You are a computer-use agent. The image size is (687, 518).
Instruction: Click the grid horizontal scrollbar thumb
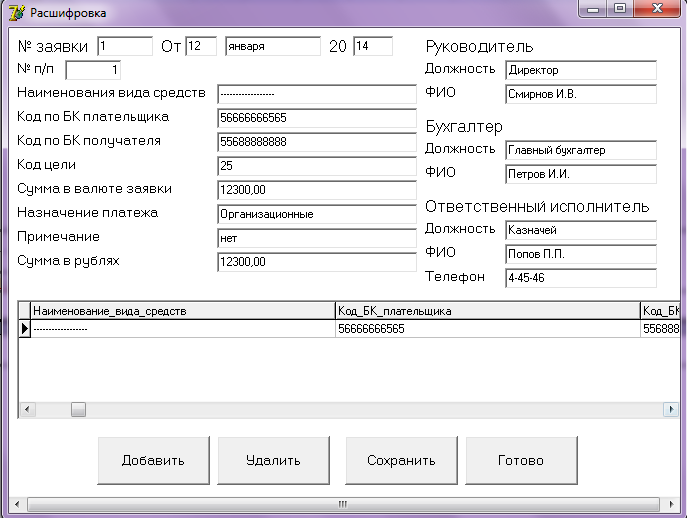78,410
